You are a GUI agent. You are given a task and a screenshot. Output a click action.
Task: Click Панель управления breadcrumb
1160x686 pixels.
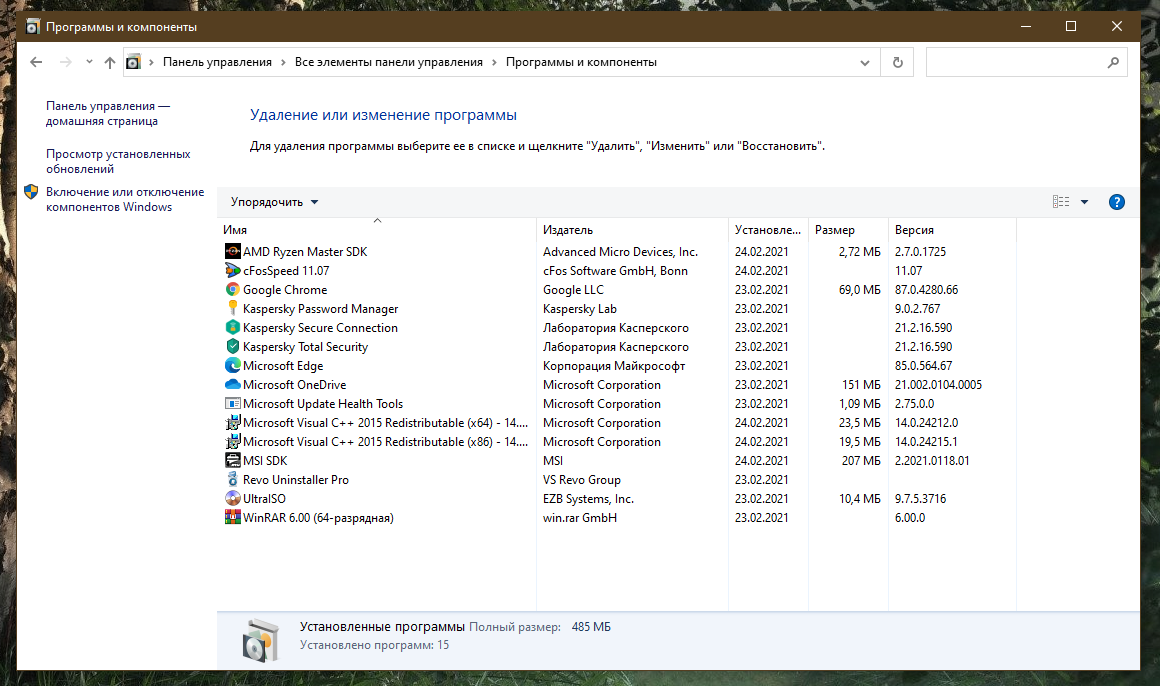(x=217, y=62)
